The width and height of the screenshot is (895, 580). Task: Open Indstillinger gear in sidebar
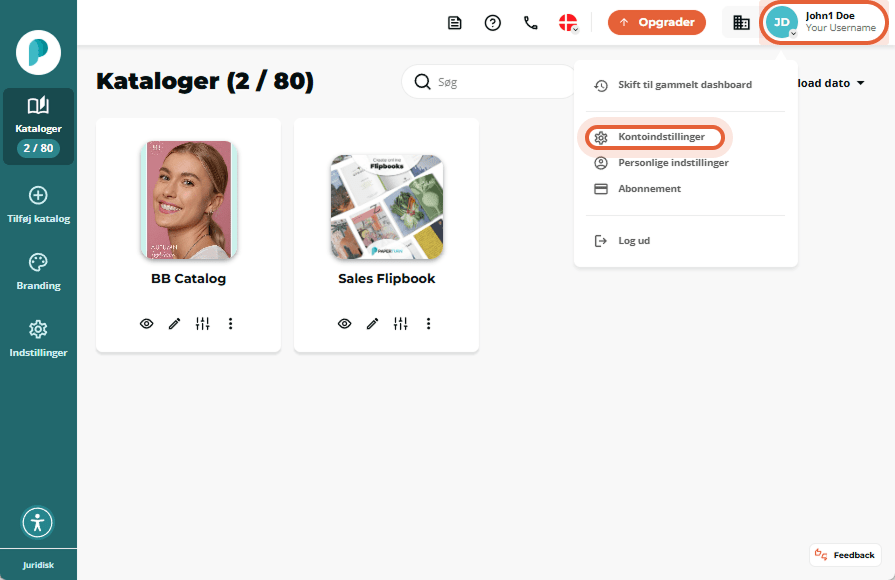coord(38,339)
